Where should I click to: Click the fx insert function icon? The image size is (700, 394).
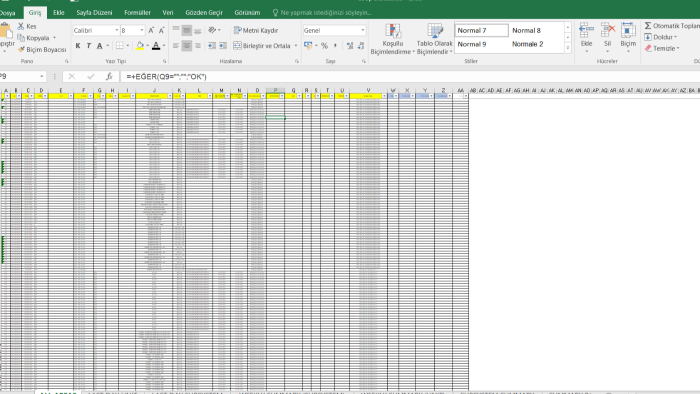109,77
